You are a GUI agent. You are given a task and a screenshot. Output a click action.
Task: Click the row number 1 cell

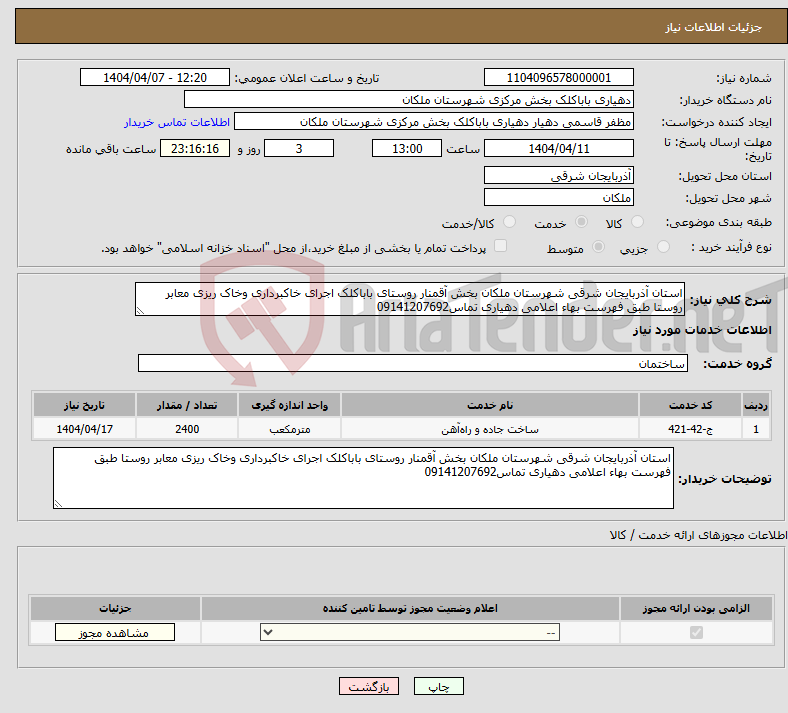(x=756, y=429)
